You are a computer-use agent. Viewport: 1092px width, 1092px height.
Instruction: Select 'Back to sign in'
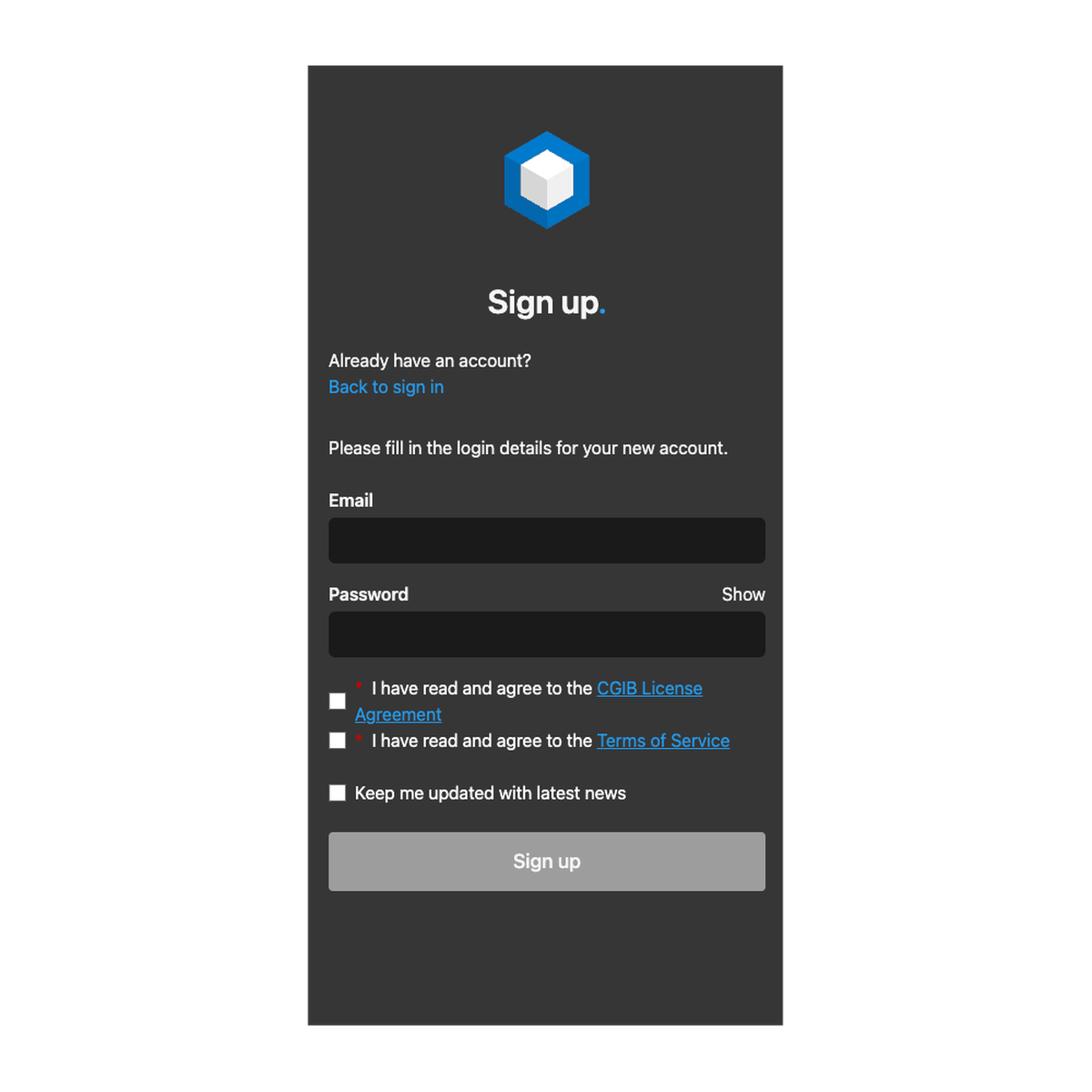coord(385,387)
